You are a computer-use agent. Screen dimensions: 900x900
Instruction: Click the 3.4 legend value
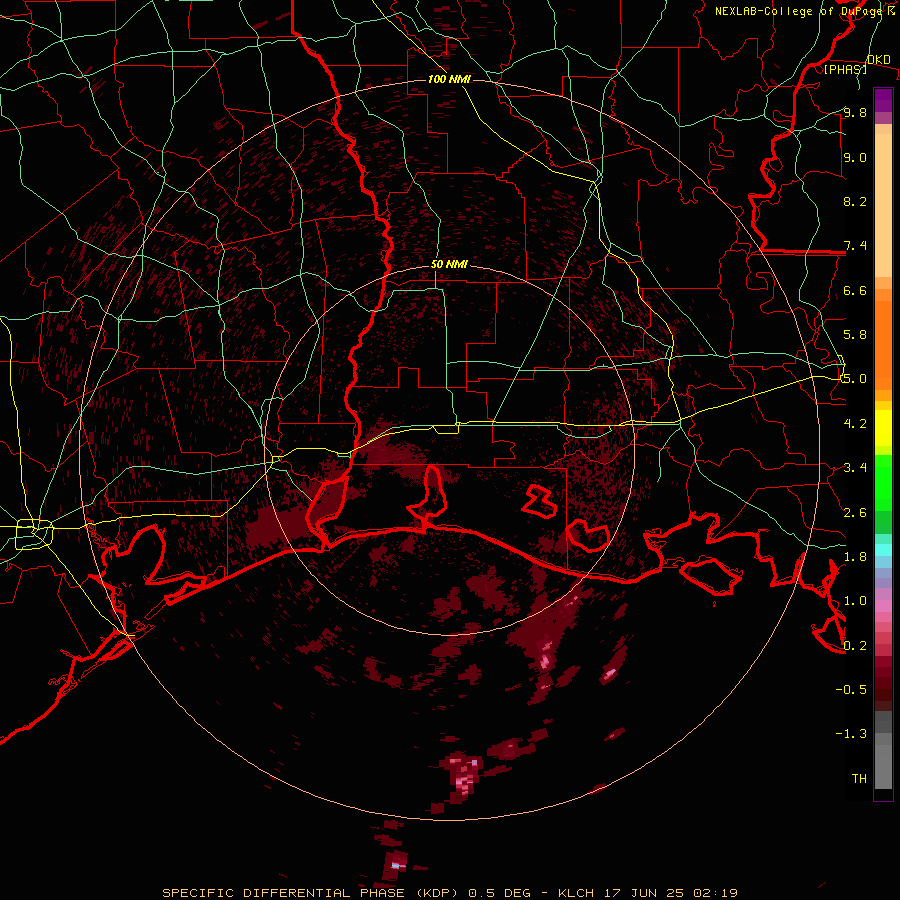[855, 467]
